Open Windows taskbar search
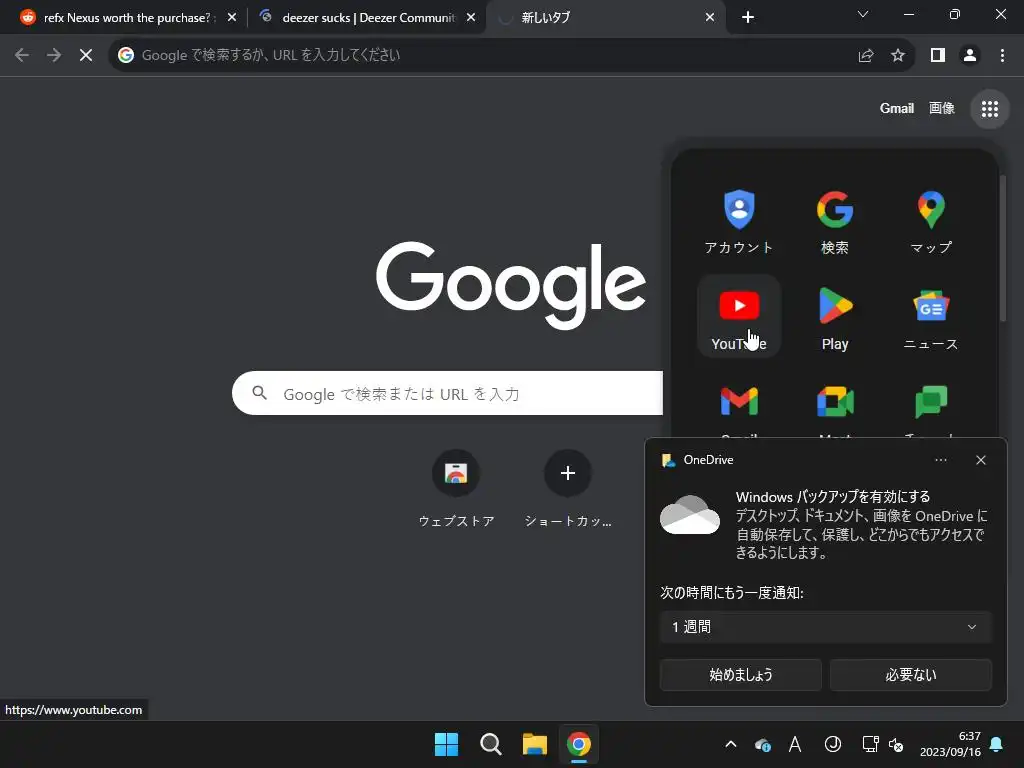 click(x=490, y=744)
